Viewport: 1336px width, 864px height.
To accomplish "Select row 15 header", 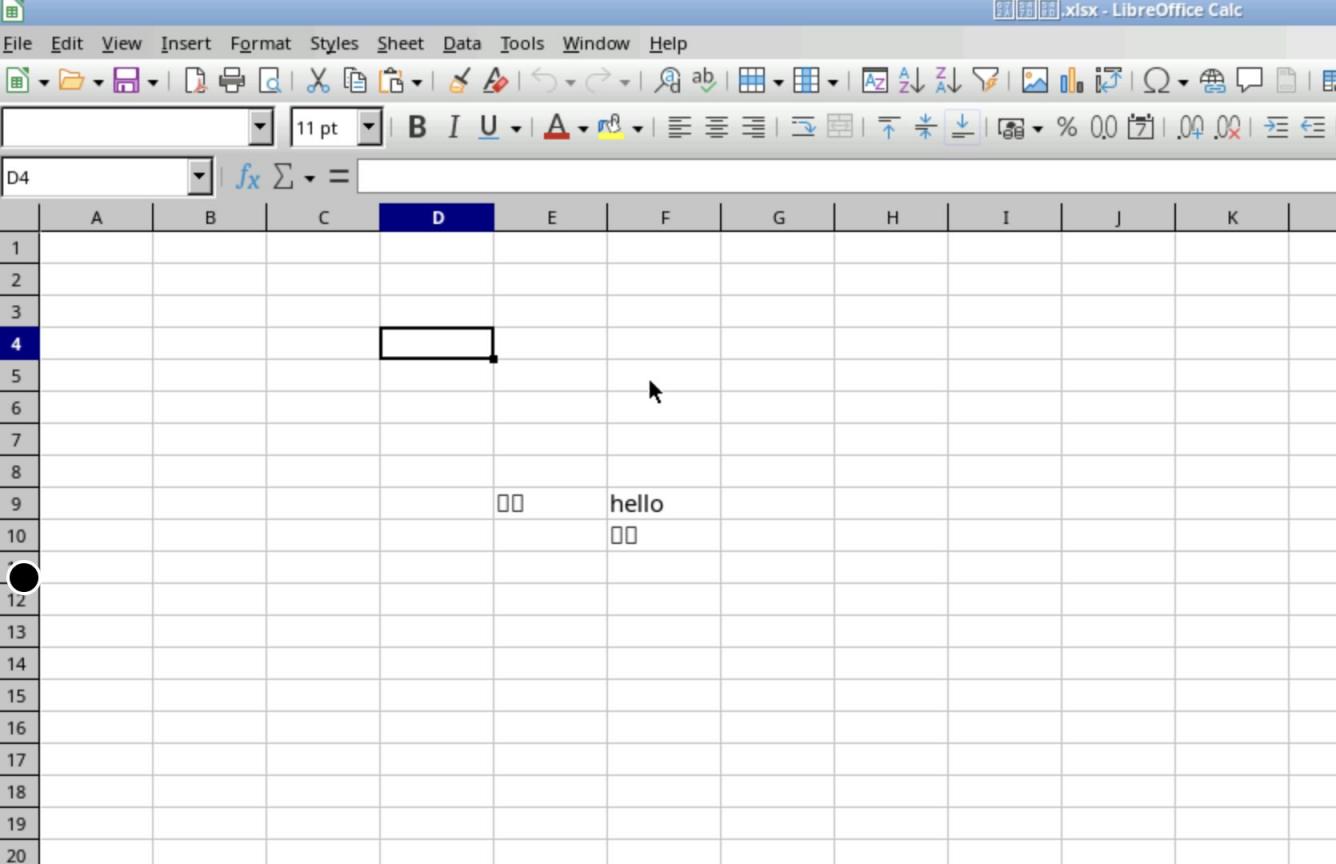I will point(17,696).
